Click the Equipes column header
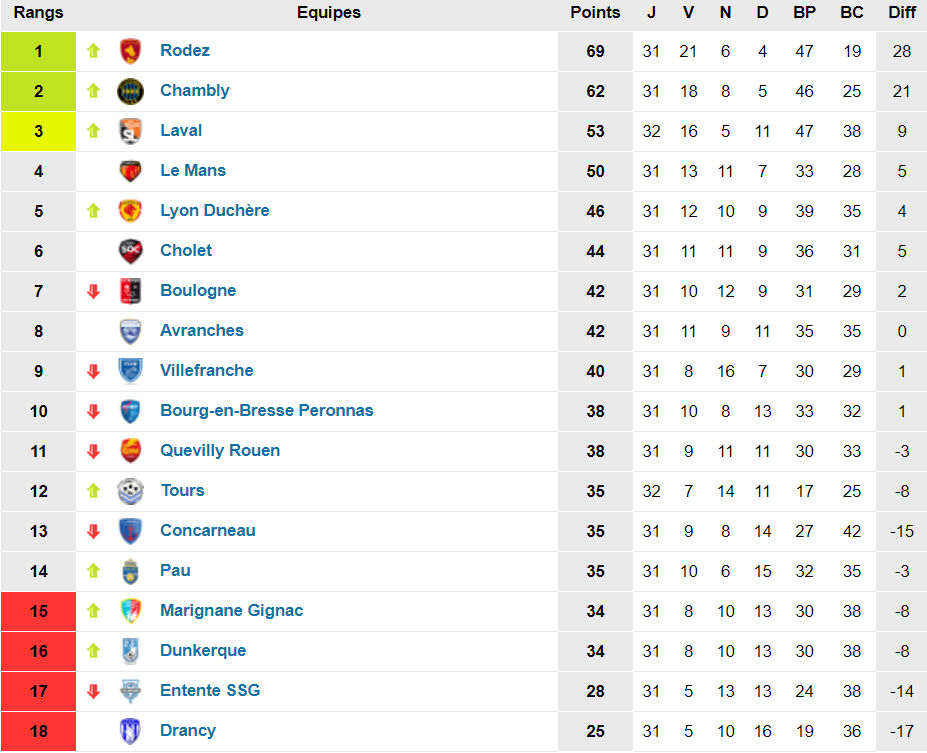This screenshot has width=927, height=753. [328, 13]
